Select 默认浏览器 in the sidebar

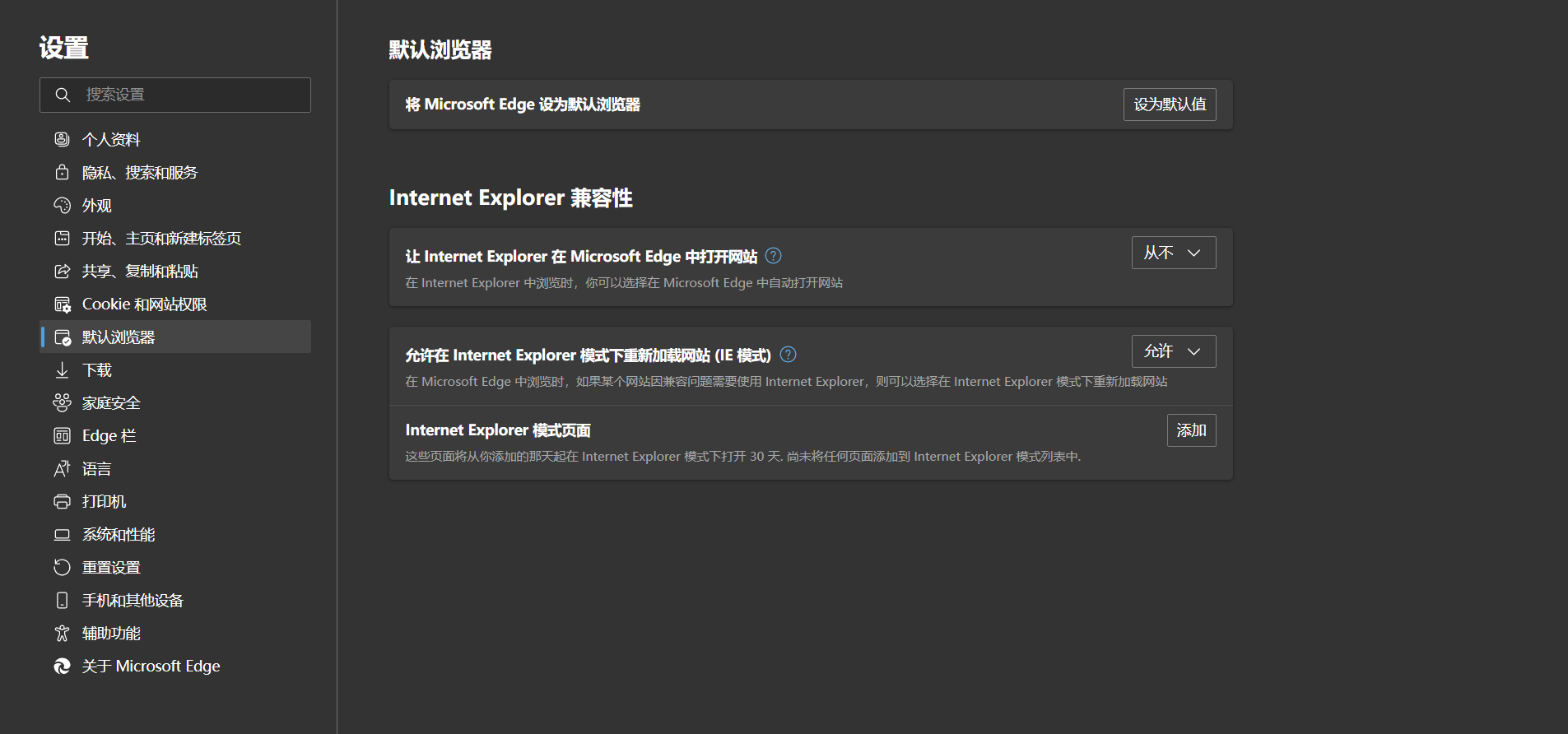point(175,337)
